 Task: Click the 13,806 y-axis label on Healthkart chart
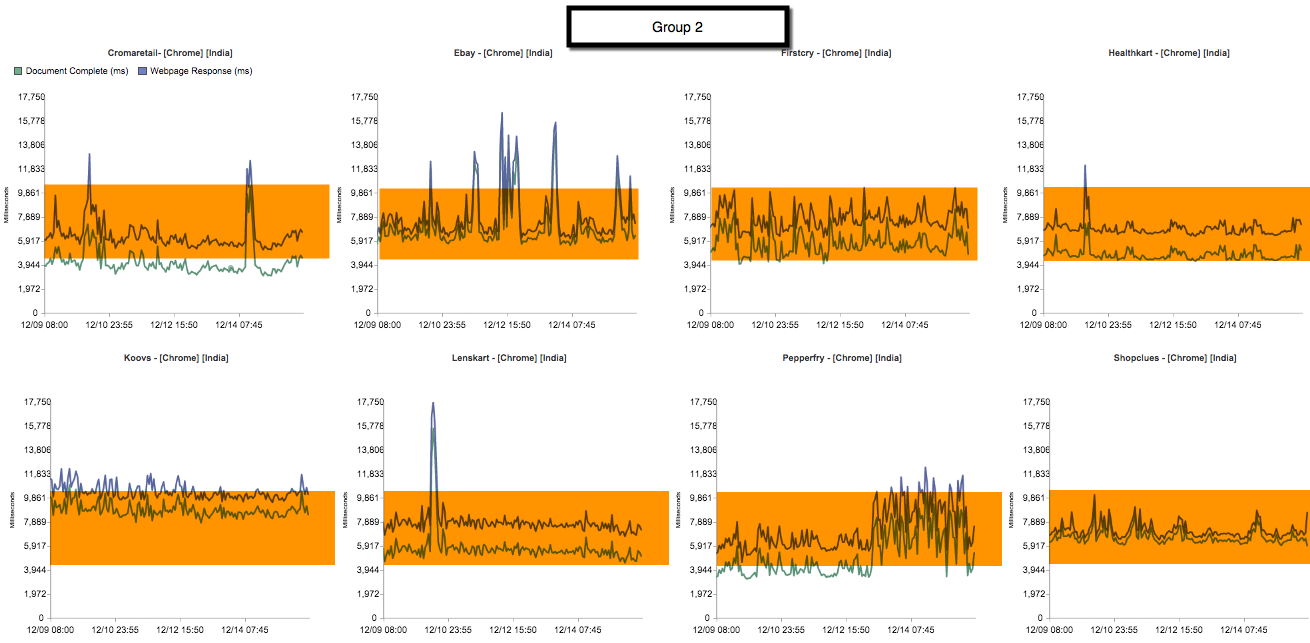point(1028,145)
